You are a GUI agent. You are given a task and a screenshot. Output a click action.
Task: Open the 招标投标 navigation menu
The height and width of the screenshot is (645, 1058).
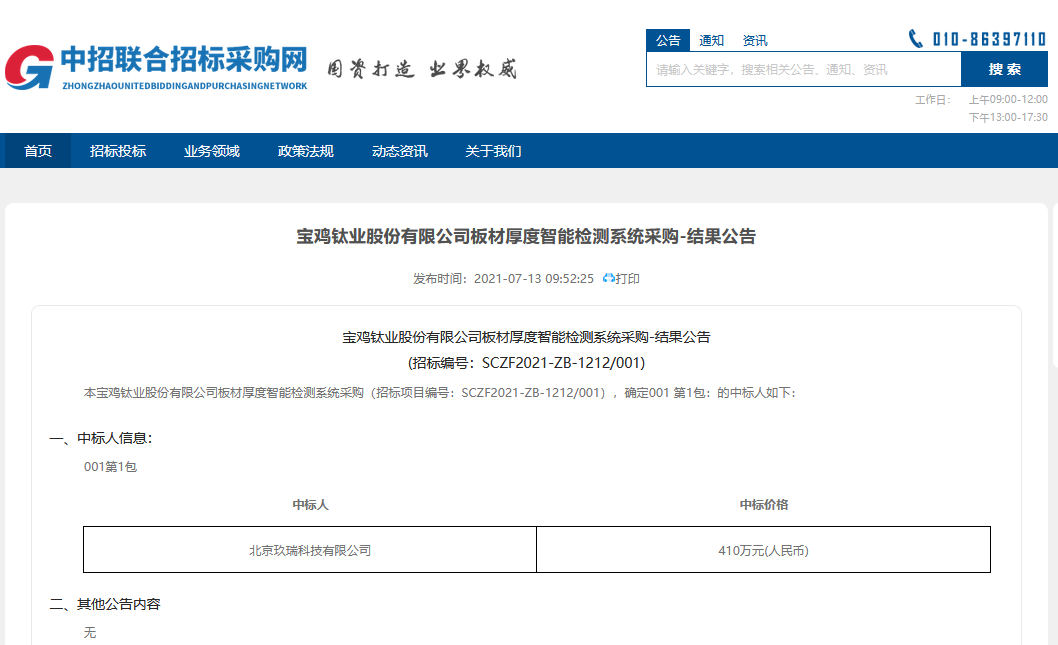(118, 151)
